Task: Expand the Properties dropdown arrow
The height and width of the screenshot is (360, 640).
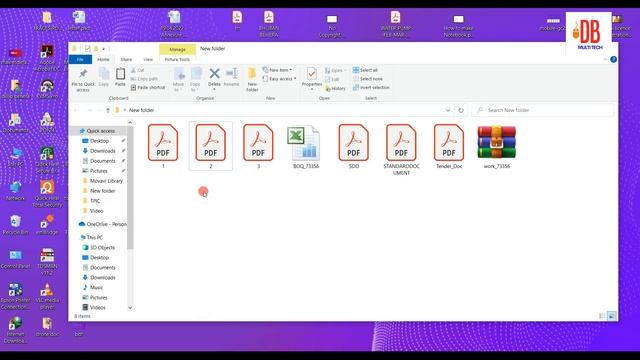Action: [x=312, y=89]
